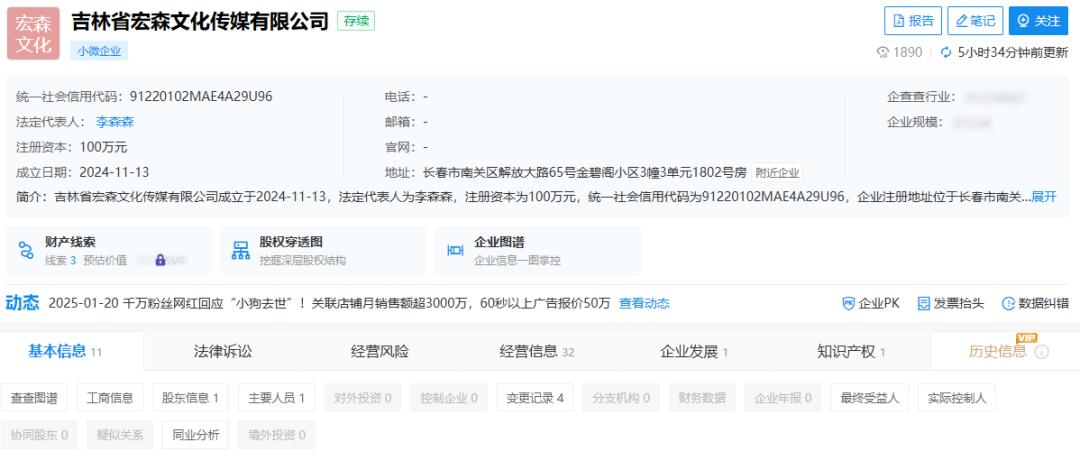This screenshot has width=1080, height=461.
Task: Click 成立日期 value 2024-11-13
Action: (114, 172)
